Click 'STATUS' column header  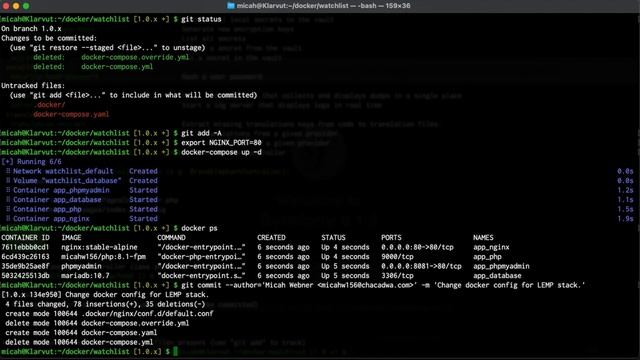click(x=333, y=238)
